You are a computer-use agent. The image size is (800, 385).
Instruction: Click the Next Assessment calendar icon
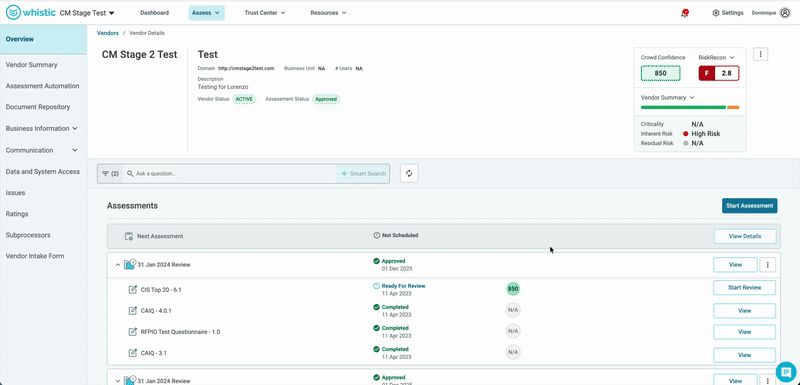pos(129,236)
